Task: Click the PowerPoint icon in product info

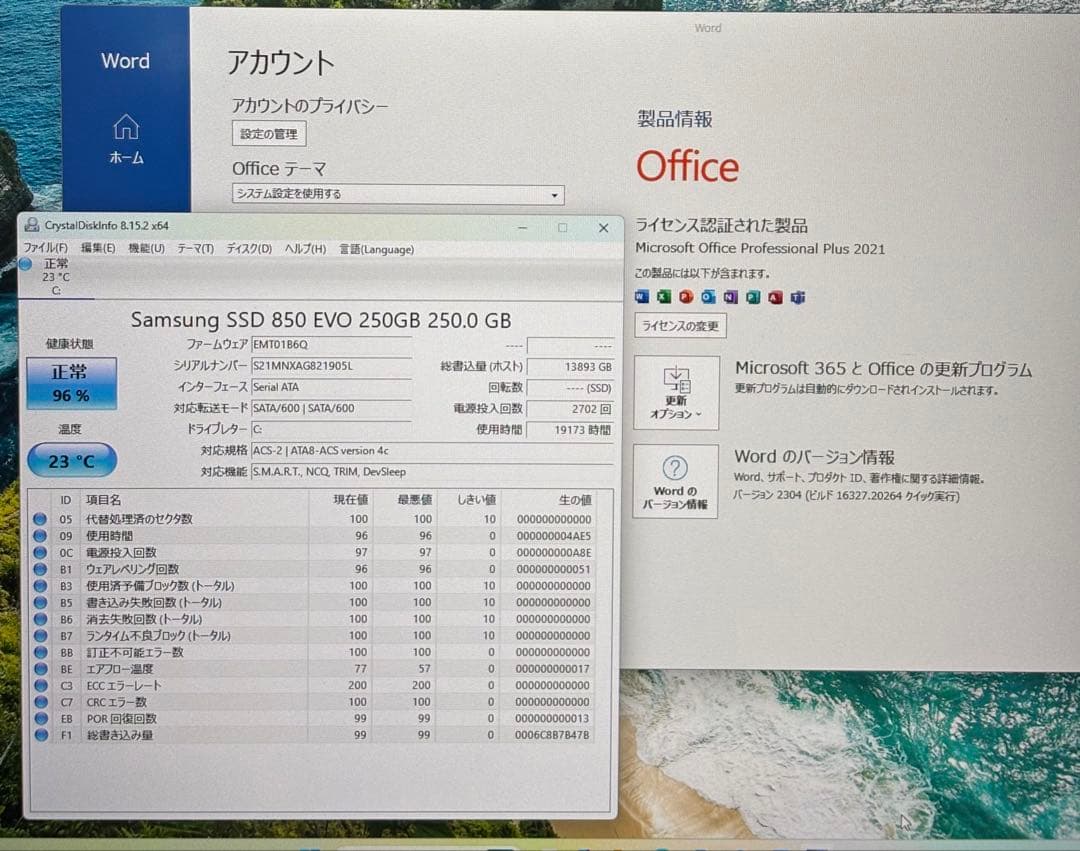Action: [x=686, y=297]
